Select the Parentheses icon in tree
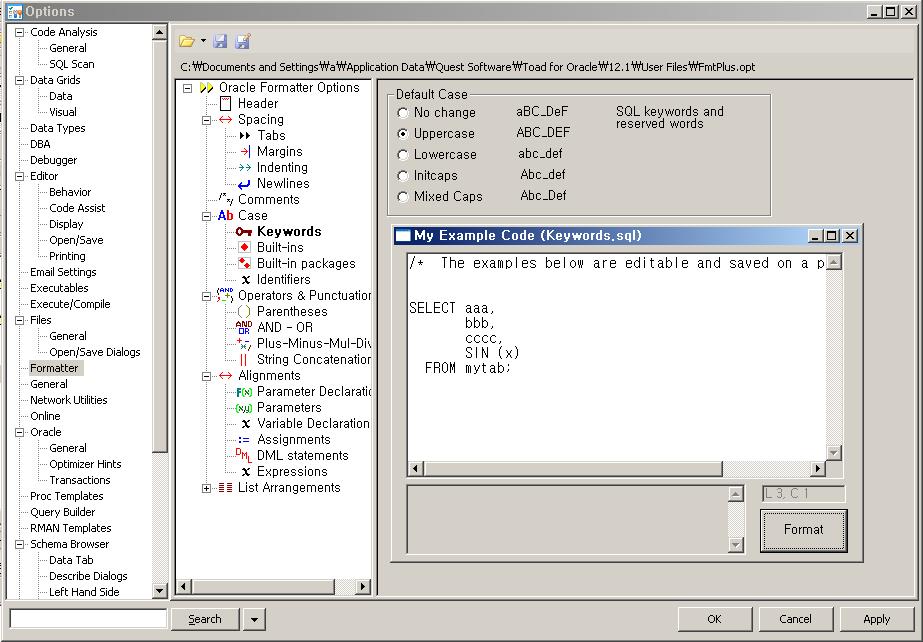This screenshot has height=642, width=923. [244, 312]
